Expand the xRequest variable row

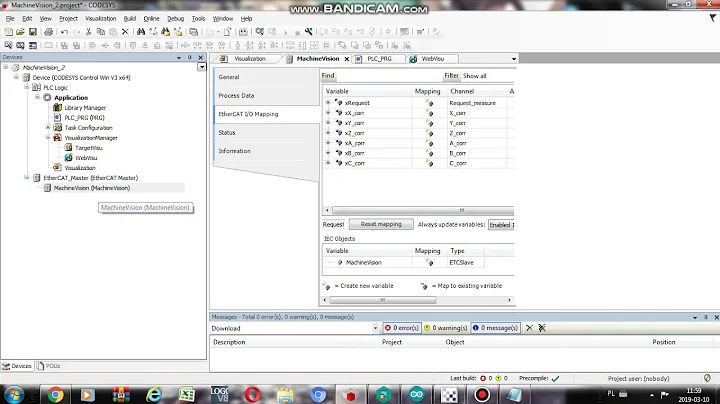click(x=328, y=102)
